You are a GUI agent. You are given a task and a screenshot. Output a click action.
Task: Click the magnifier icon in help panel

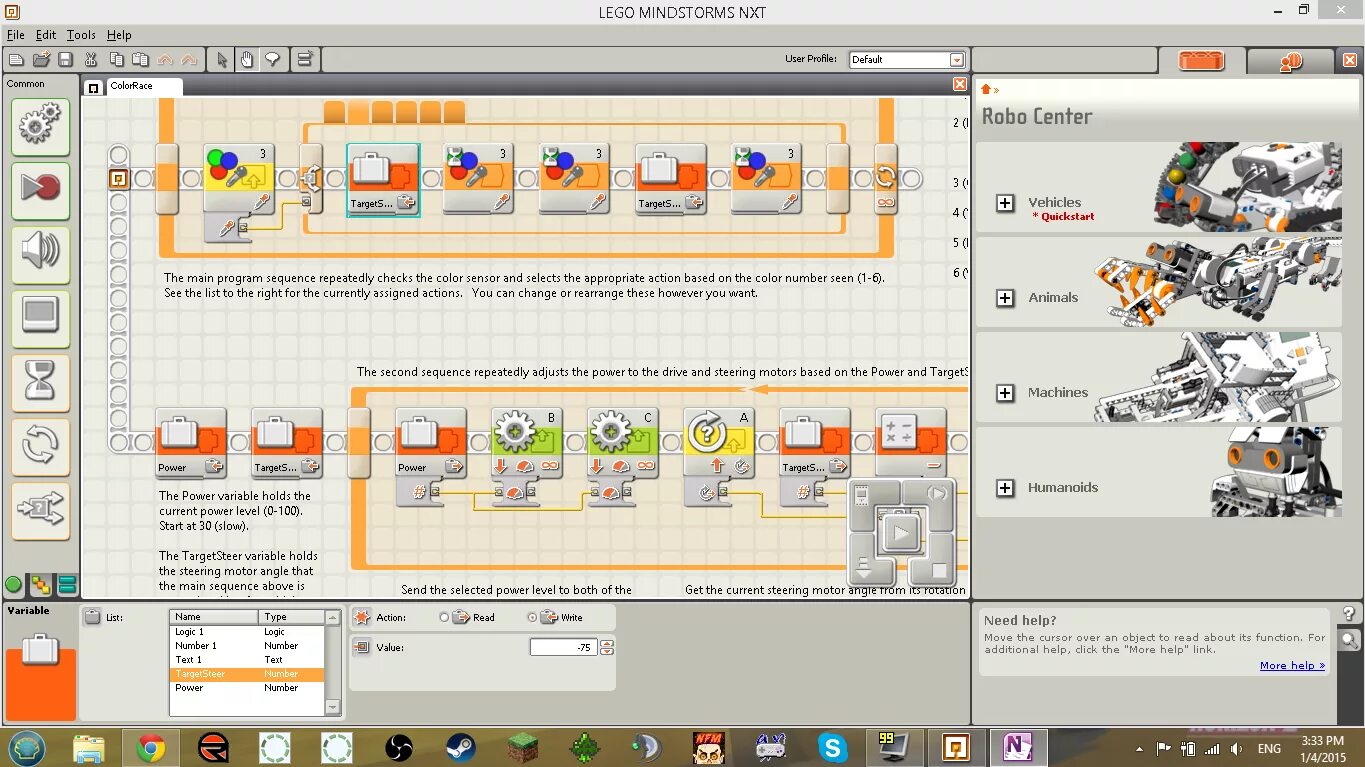(x=1349, y=640)
